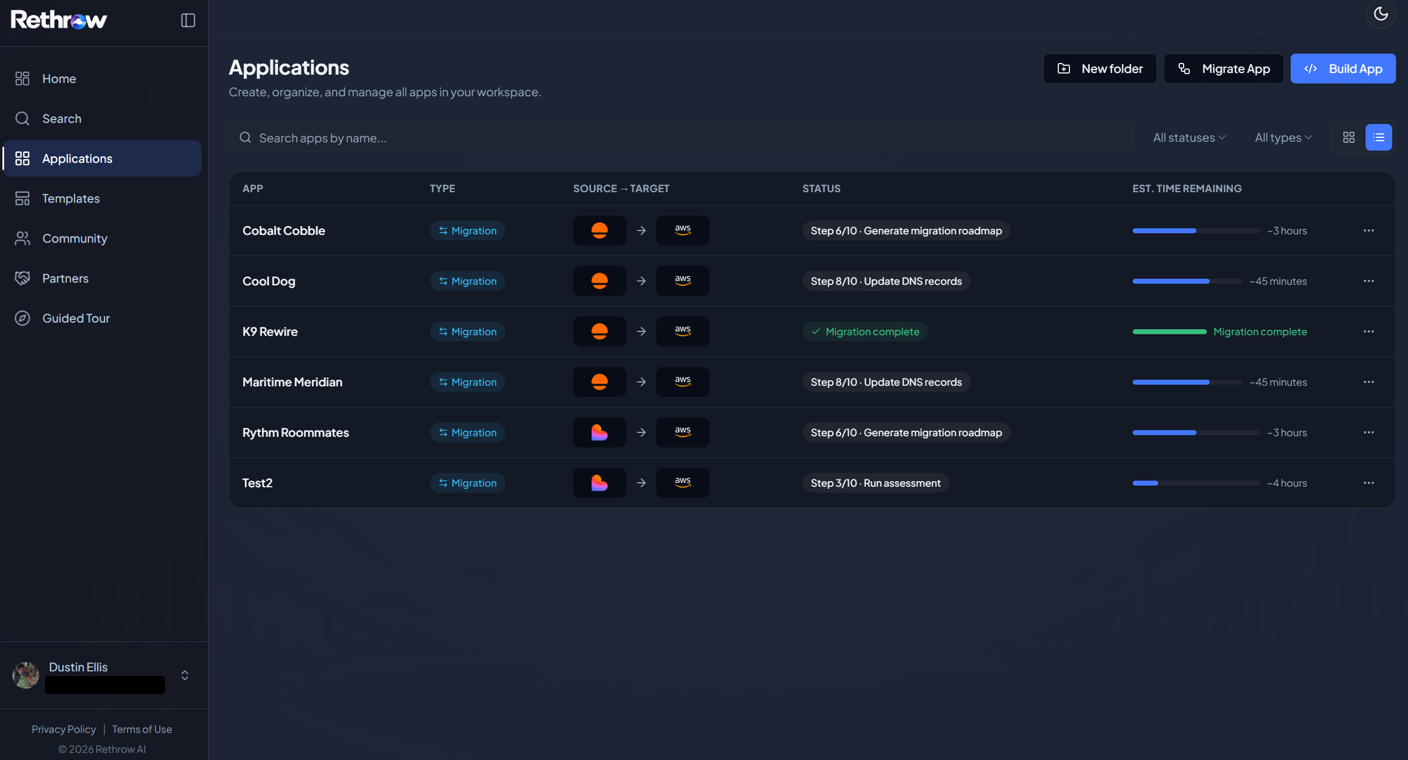The width and height of the screenshot is (1408, 760).
Task: Open Search in sidebar
Action: (102, 118)
